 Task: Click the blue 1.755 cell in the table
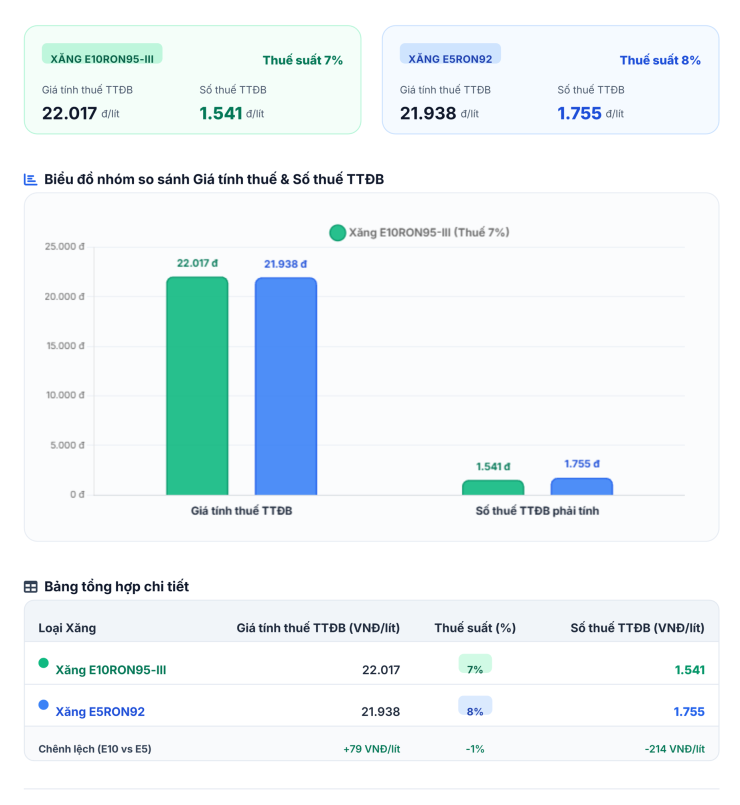pos(689,712)
